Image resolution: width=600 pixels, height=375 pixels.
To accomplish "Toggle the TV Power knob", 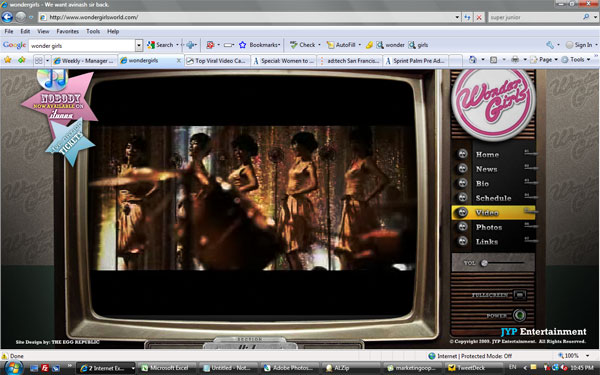I will click(519, 315).
